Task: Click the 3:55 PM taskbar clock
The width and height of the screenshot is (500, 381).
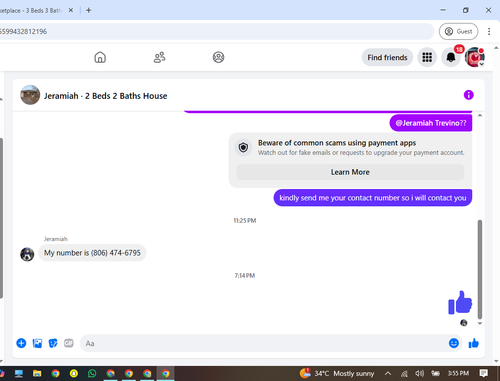Action: point(458,373)
